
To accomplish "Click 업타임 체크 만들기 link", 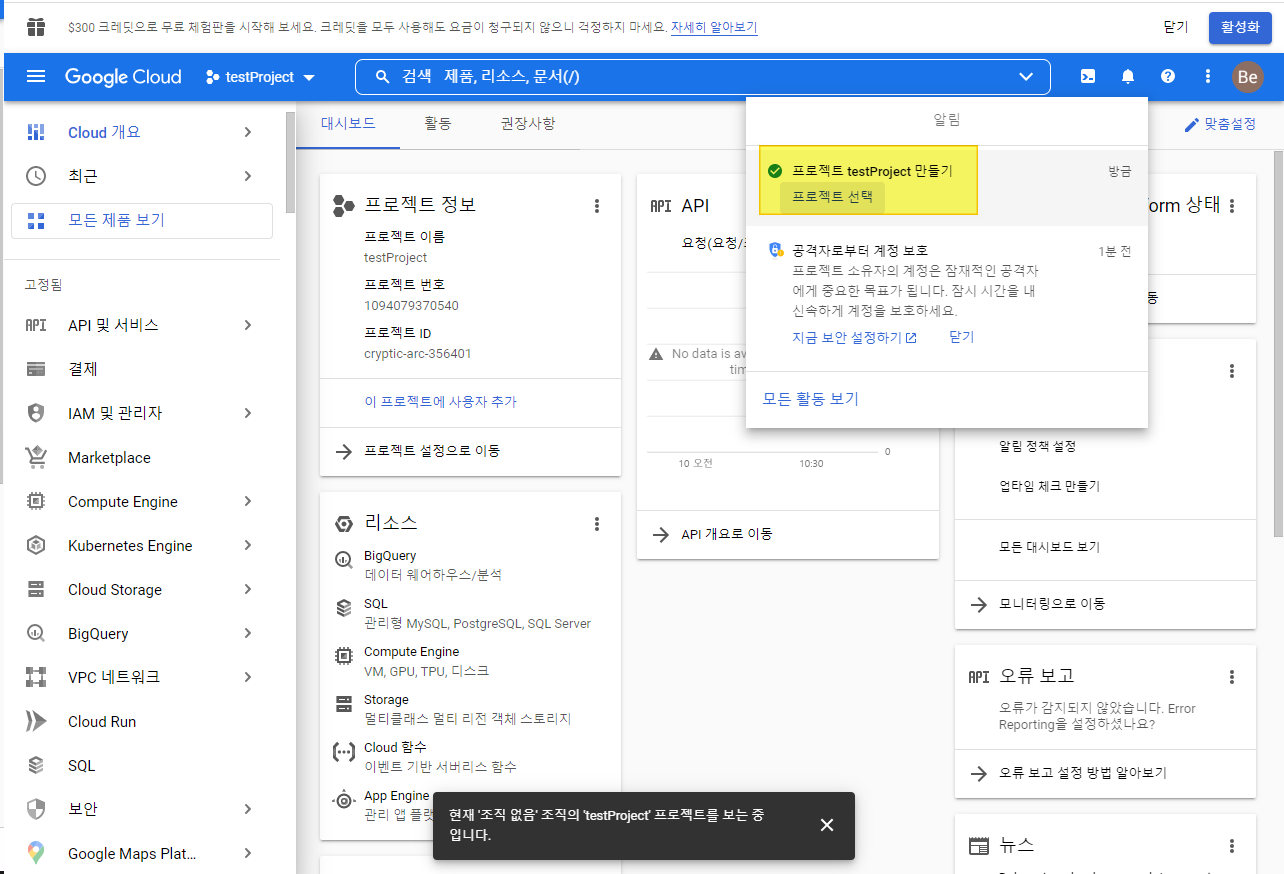I will tap(1049, 487).
